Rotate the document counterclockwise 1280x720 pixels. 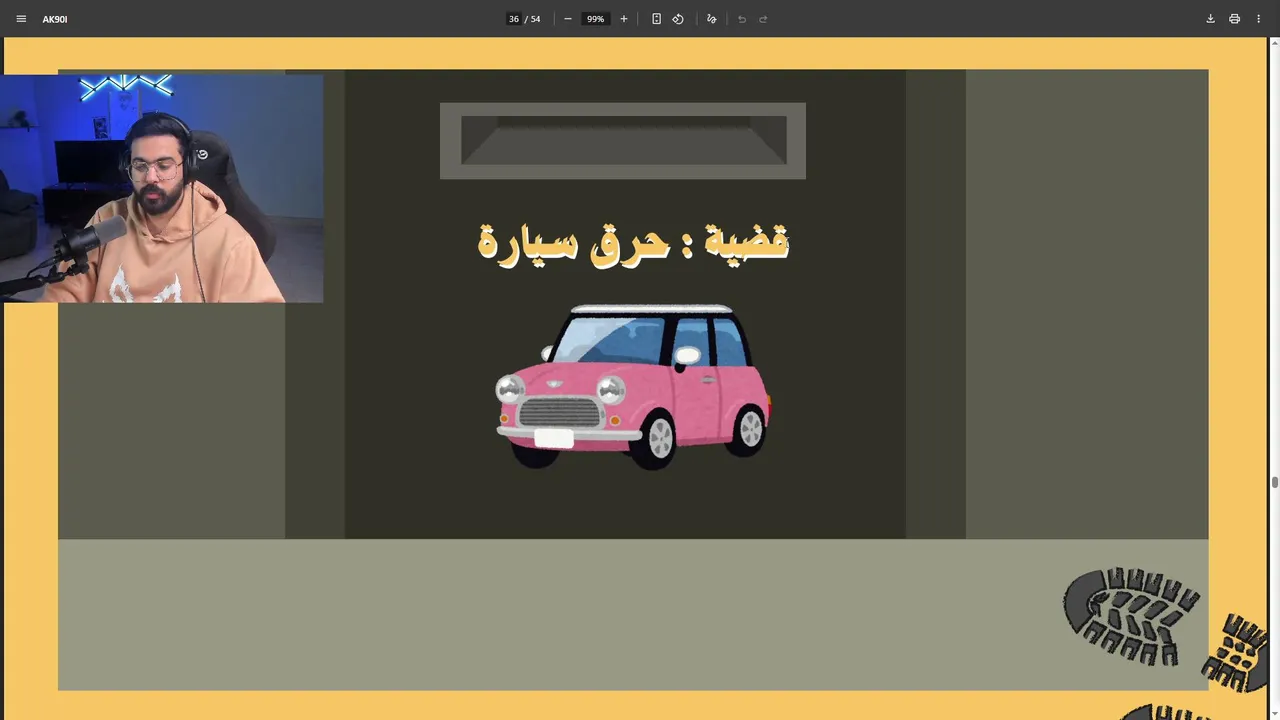coord(678,19)
